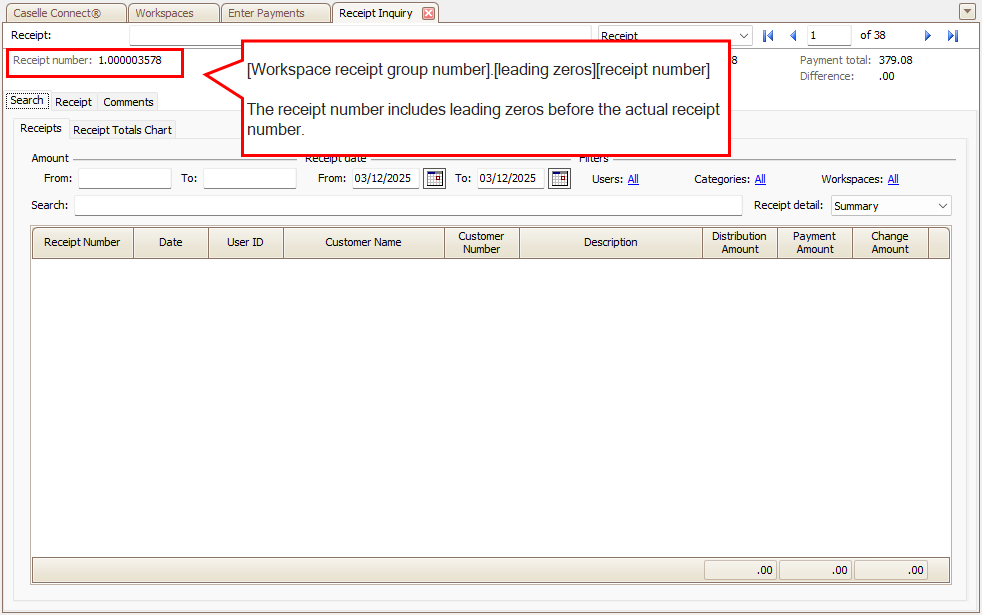Click the Distribution Amount total .00 cell
Image resolution: width=982 pixels, height=615 pixels.
tap(740, 570)
